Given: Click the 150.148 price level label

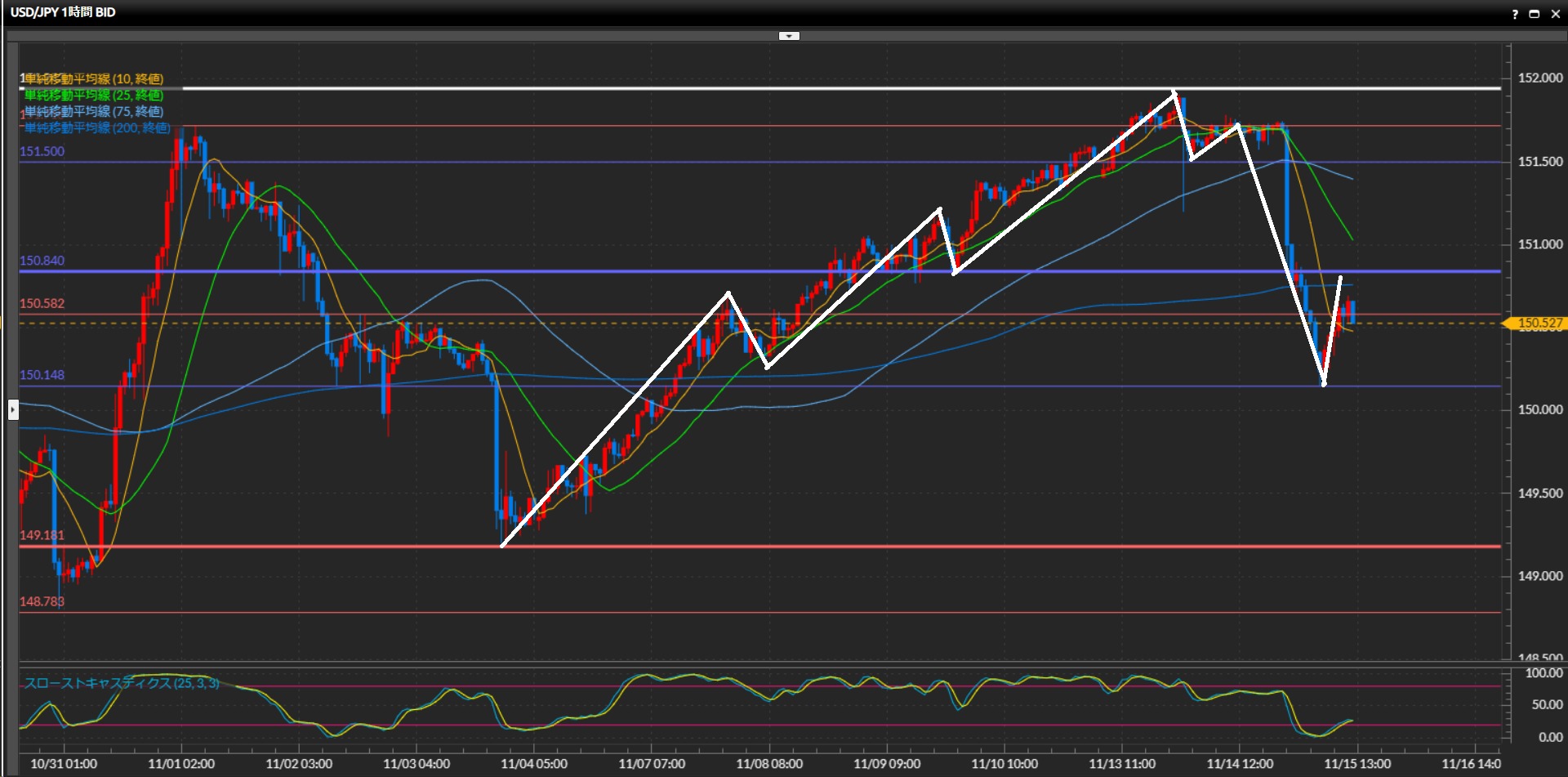Looking at the screenshot, I should pos(42,375).
